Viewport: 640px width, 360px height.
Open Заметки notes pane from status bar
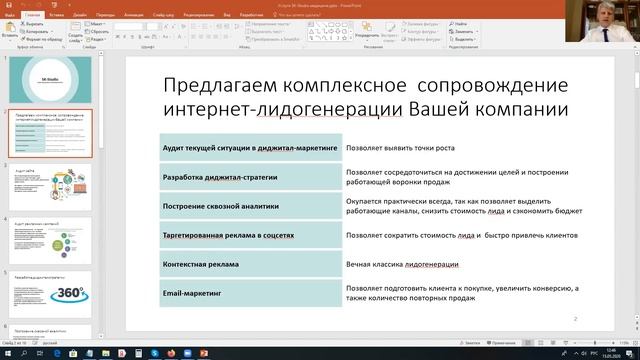coord(469,343)
